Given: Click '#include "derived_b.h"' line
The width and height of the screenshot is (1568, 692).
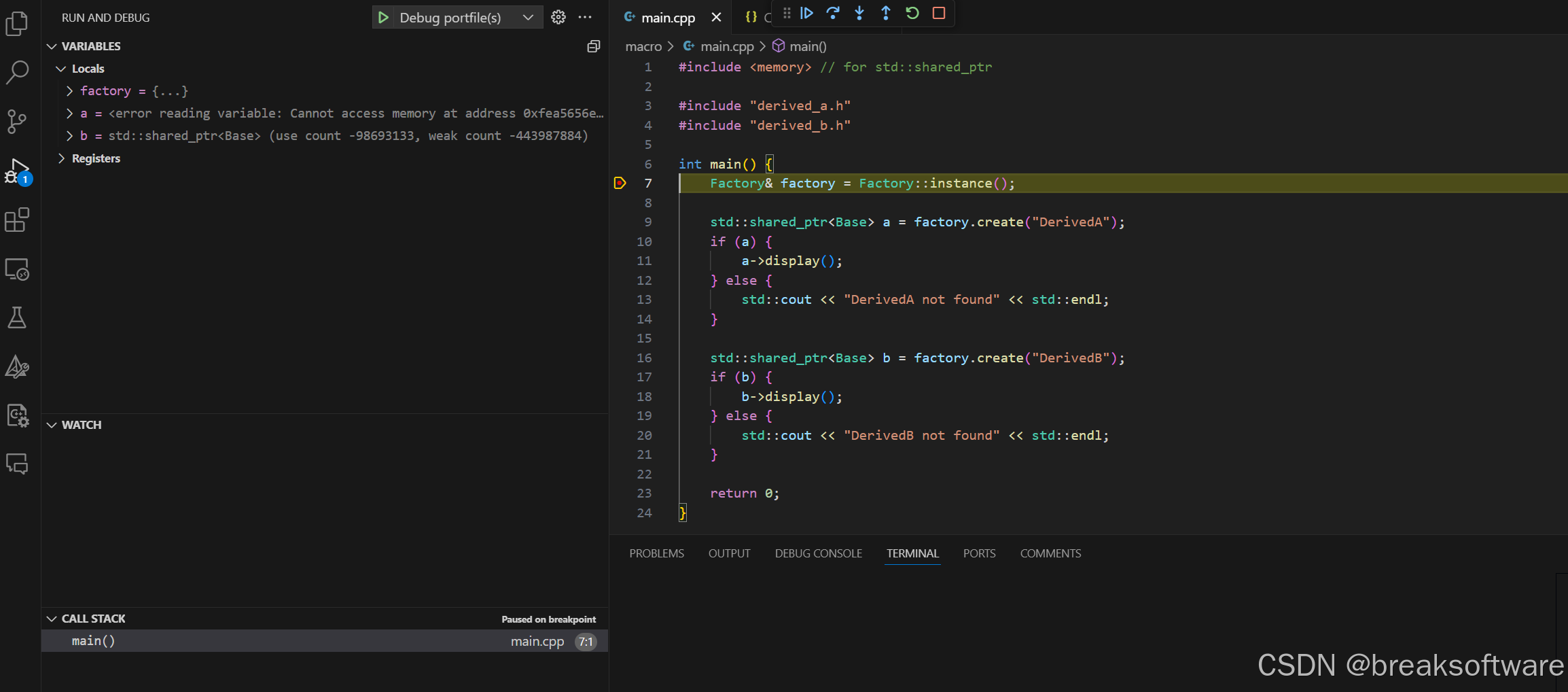Looking at the screenshot, I should pyautogui.click(x=764, y=125).
